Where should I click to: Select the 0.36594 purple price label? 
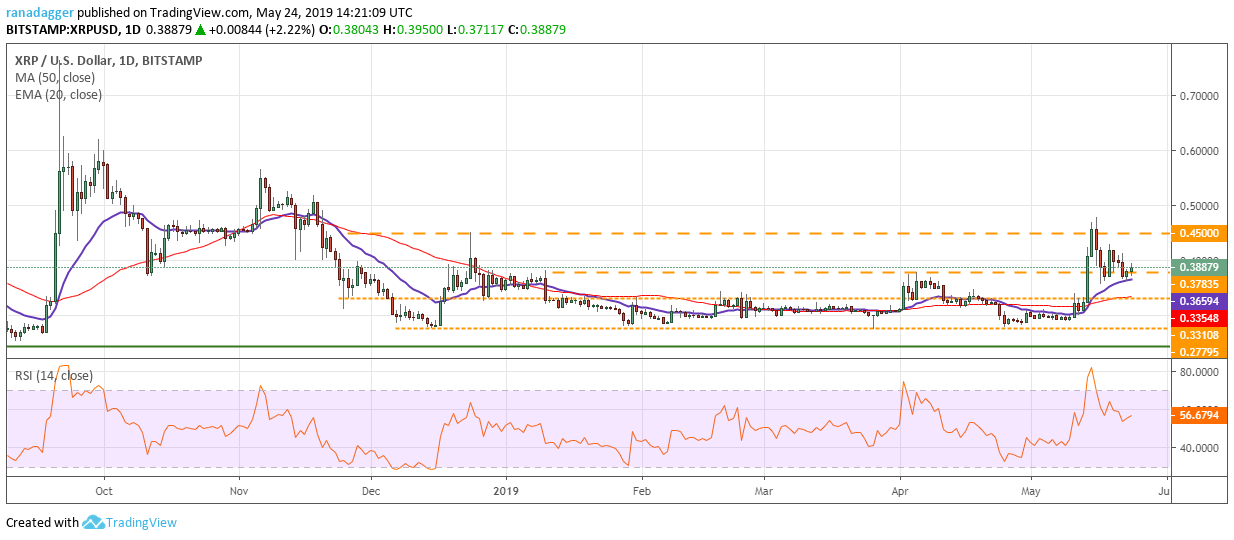[x=1200, y=301]
